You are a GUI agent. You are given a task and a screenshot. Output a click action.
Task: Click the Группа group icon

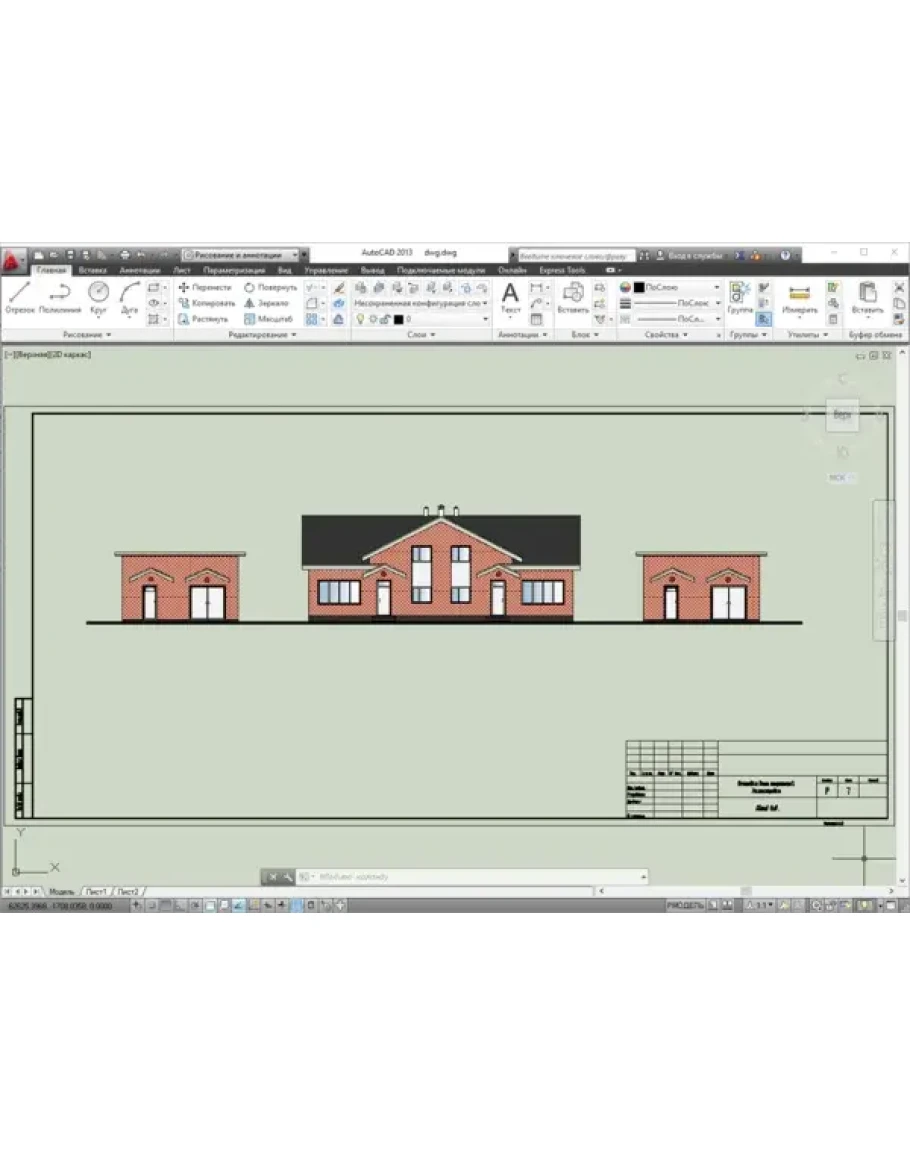(x=740, y=297)
